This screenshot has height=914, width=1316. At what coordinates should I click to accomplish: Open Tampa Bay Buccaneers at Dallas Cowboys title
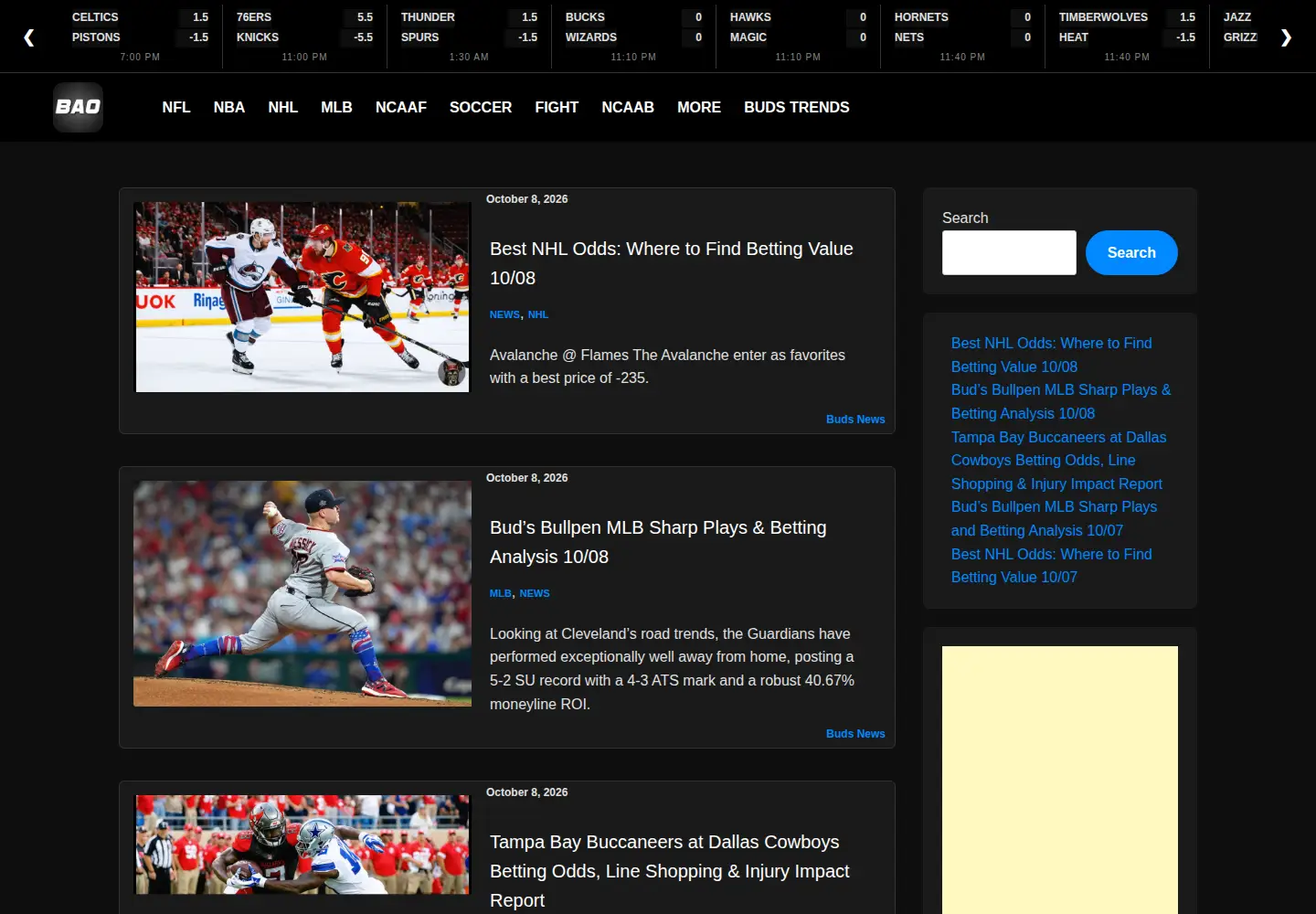click(x=670, y=871)
